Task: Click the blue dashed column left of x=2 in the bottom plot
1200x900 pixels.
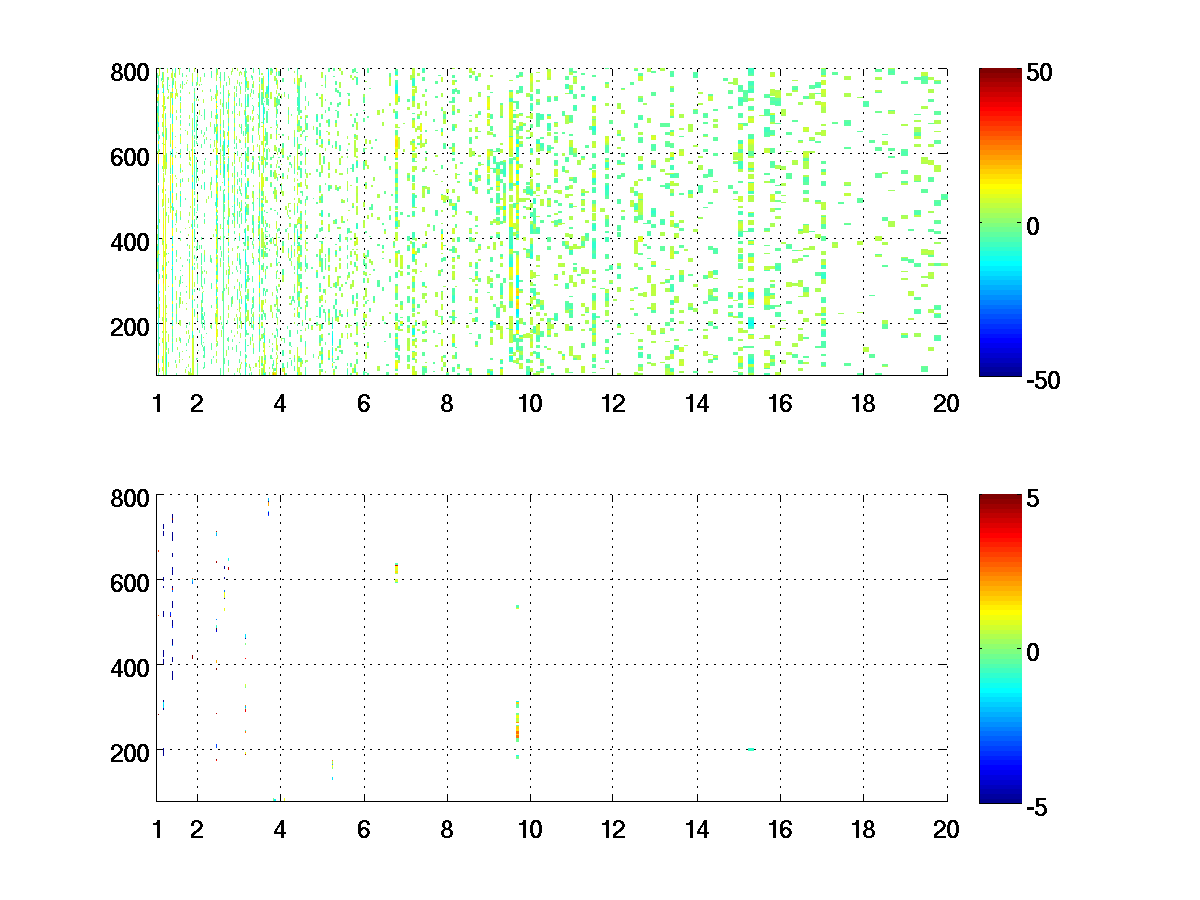Action: tap(172, 600)
